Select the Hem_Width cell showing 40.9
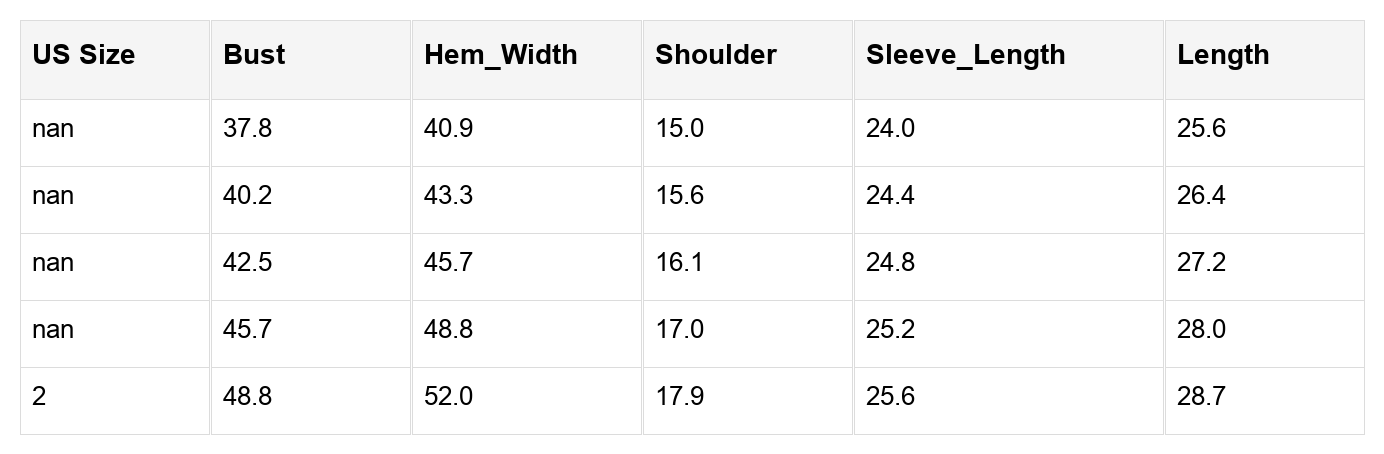Viewport: 1384px width, 454px height. (448, 129)
